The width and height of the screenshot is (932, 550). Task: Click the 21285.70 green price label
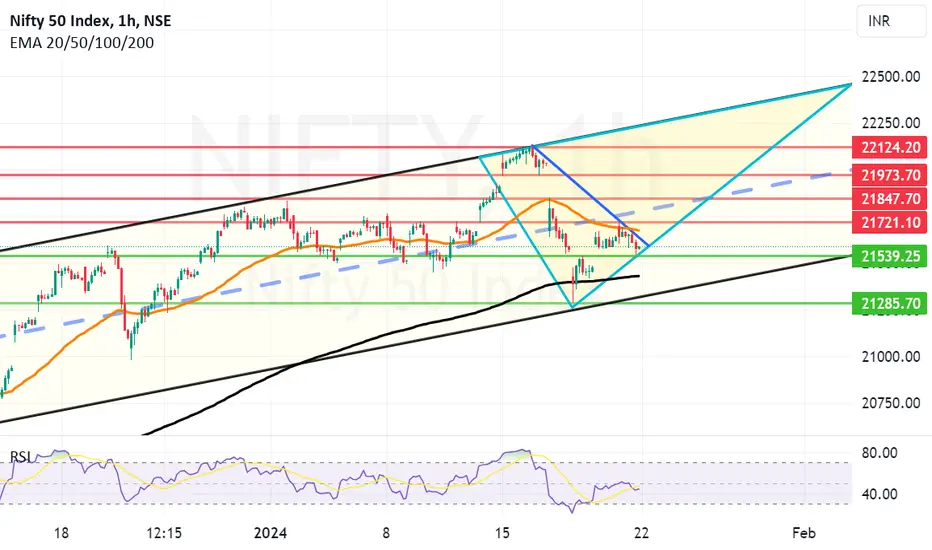pos(889,303)
